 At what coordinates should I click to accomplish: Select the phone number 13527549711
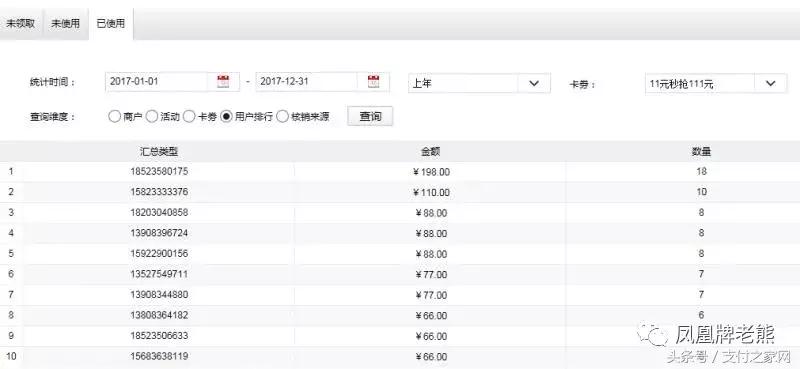click(x=159, y=274)
